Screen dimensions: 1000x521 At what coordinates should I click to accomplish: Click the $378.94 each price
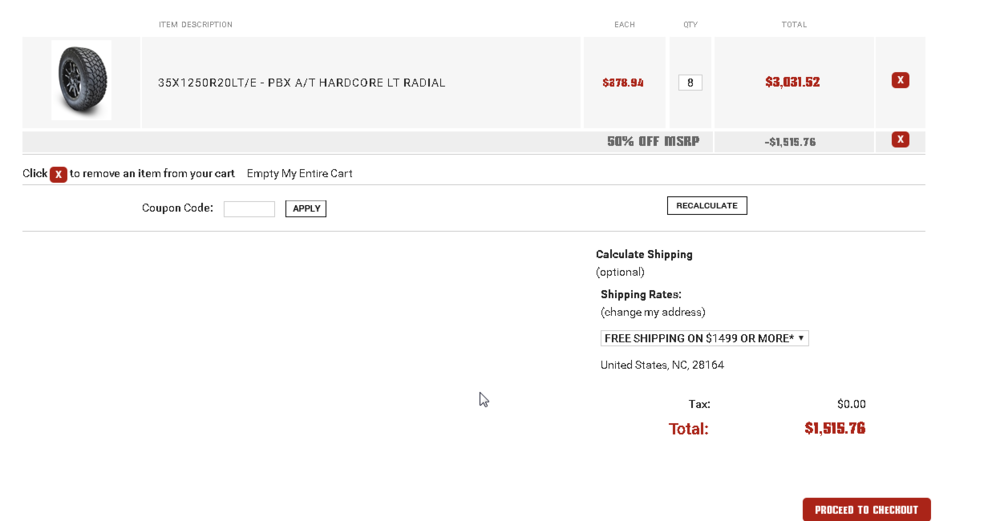click(x=623, y=83)
